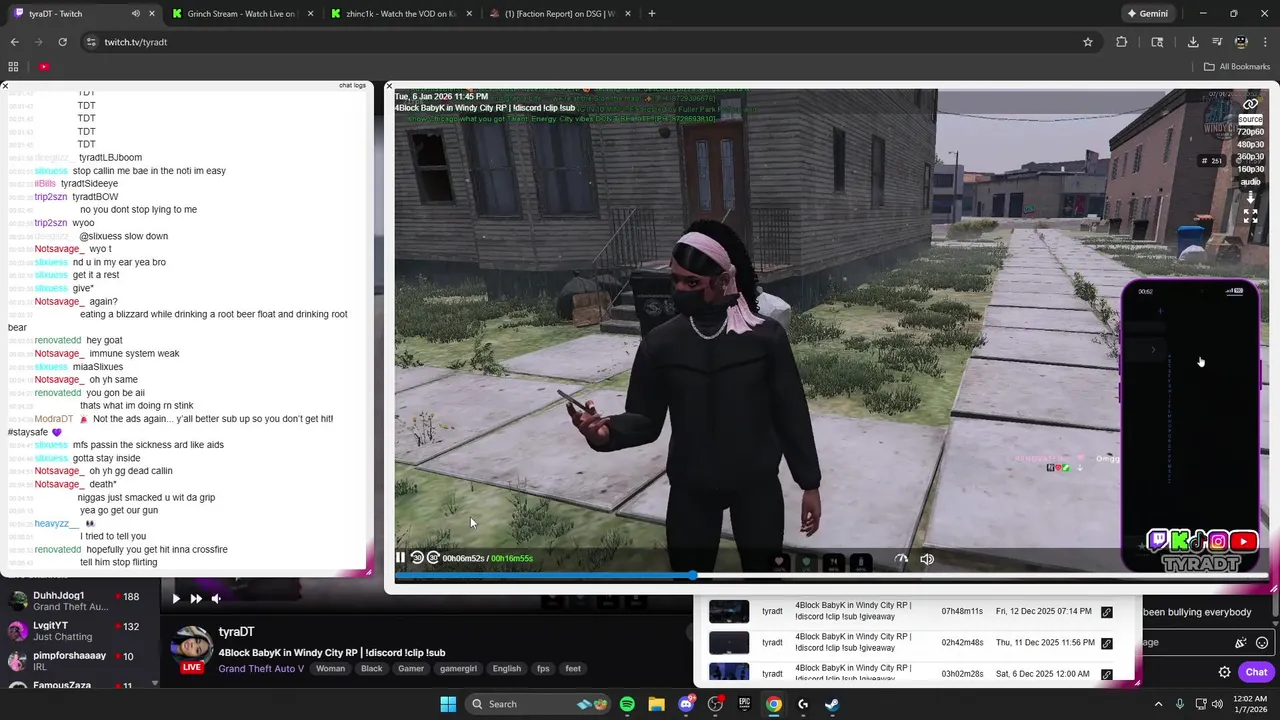Image resolution: width=1280 pixels, height=720 pixels.
Task: Open chat logs label link
Action: [x=352, y=85]
